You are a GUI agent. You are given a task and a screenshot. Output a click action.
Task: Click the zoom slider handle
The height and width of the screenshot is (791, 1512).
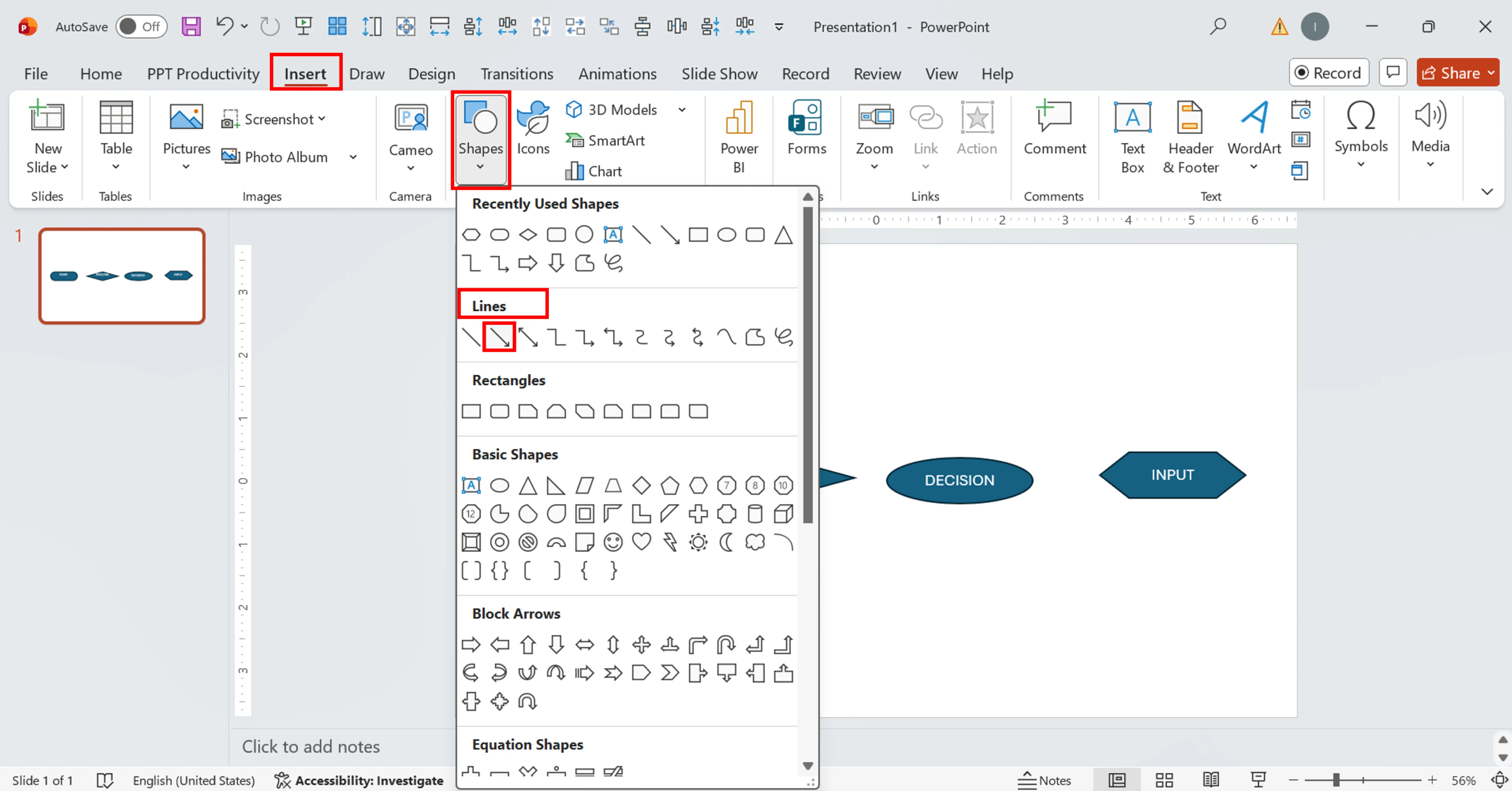click(x=1336, y=780)
